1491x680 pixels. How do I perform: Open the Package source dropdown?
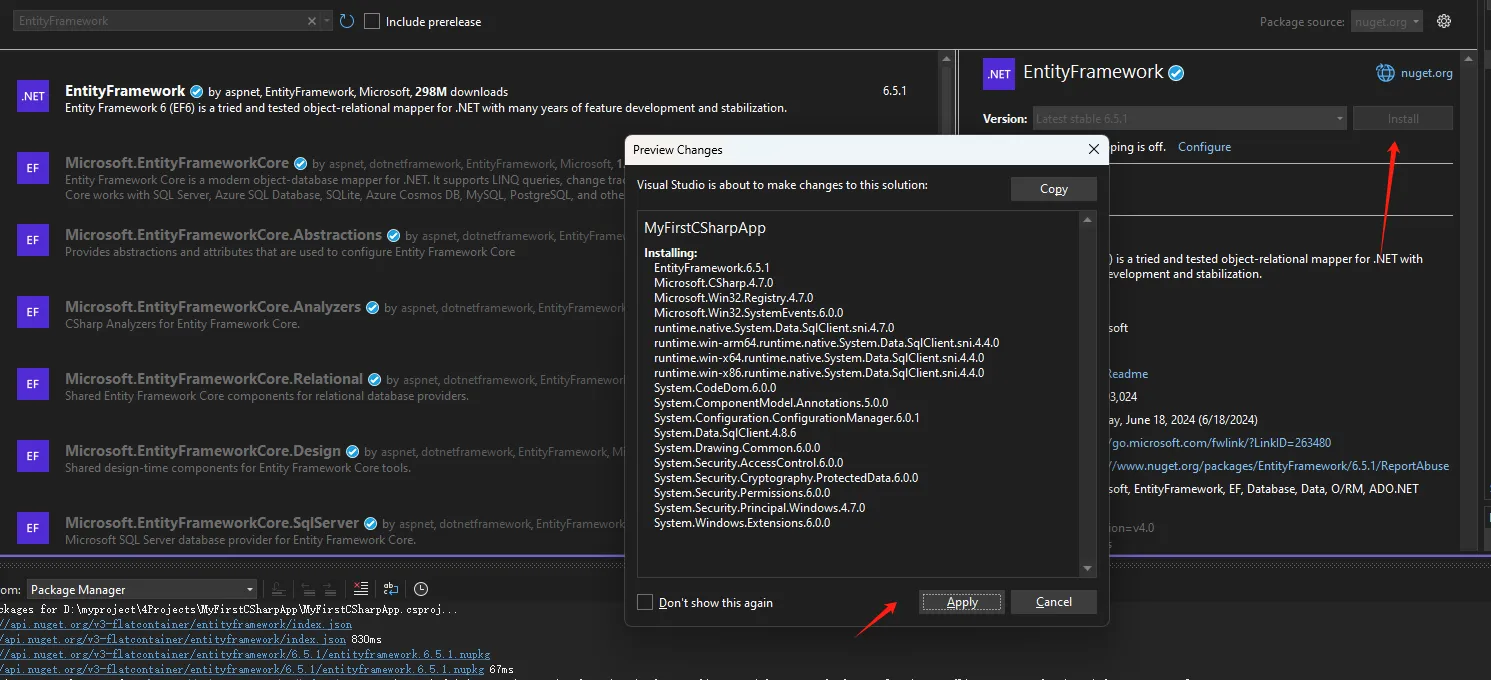[1386, 21]
